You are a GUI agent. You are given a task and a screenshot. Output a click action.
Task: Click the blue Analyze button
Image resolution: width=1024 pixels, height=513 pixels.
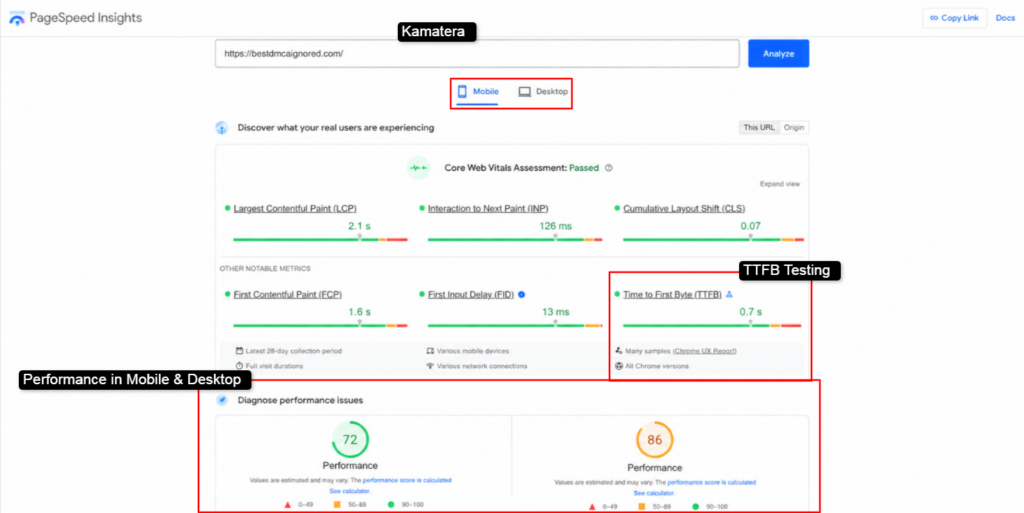tap(778, 54)
